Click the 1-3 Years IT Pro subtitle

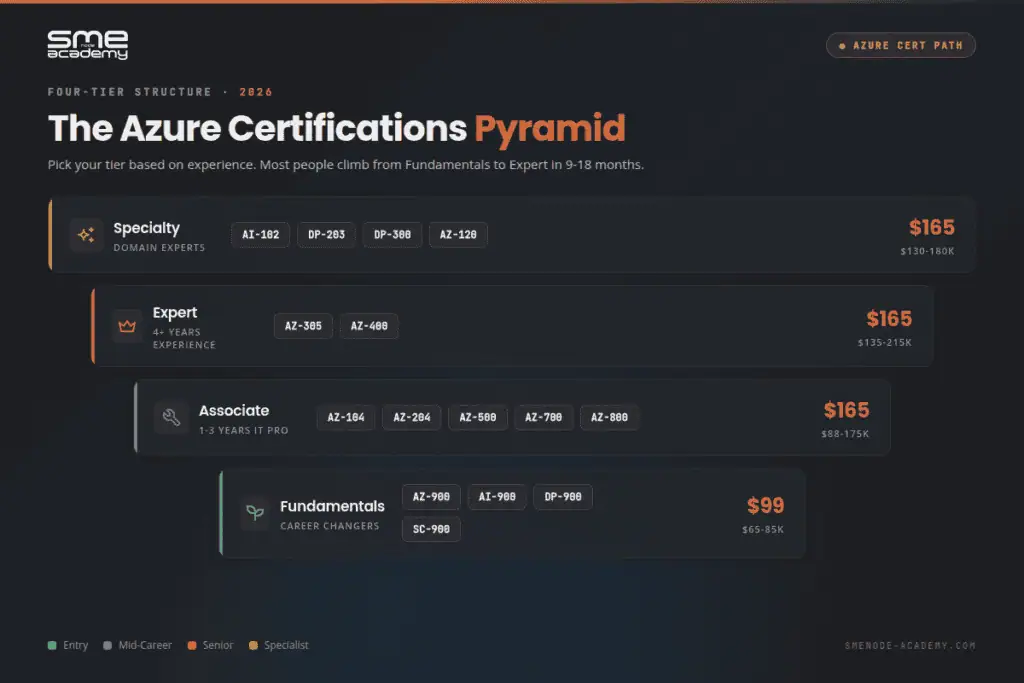(x=244, y=430)
